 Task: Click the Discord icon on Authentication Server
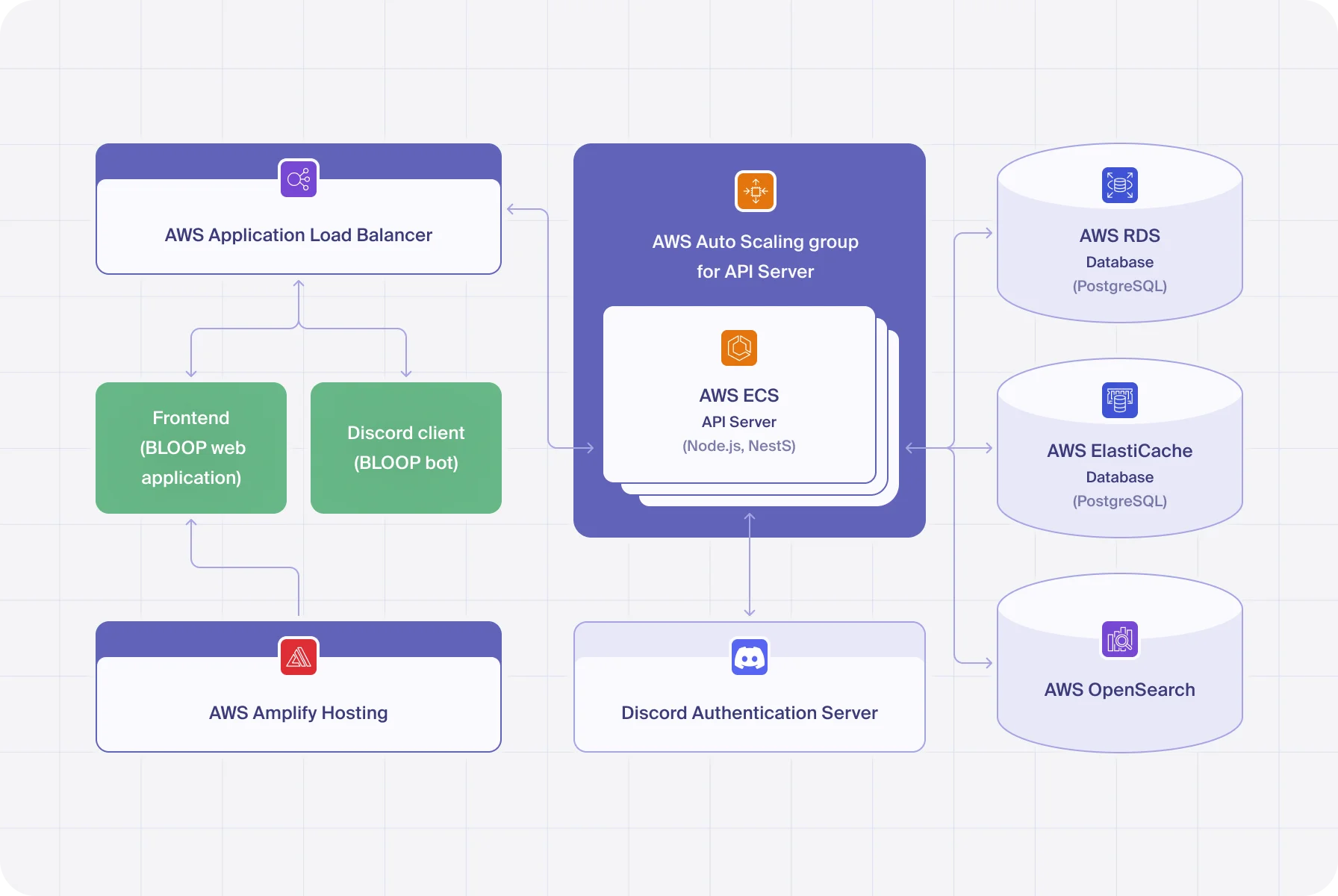pos(749,657)
